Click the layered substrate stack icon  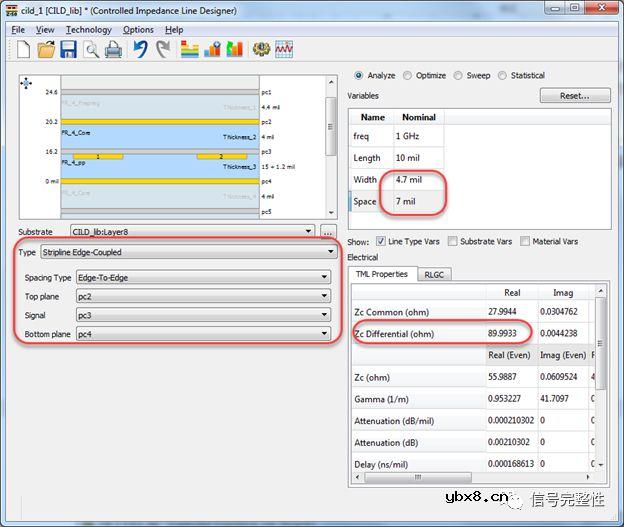(x=189, y=49)
